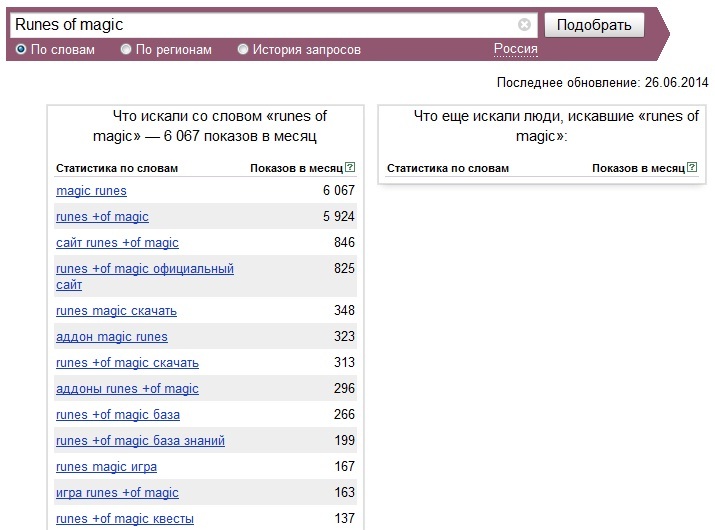The height and width of the screenshot is (530, 715).
Task: Open the 'runes magic скачать' link
Action: point(116,311)
